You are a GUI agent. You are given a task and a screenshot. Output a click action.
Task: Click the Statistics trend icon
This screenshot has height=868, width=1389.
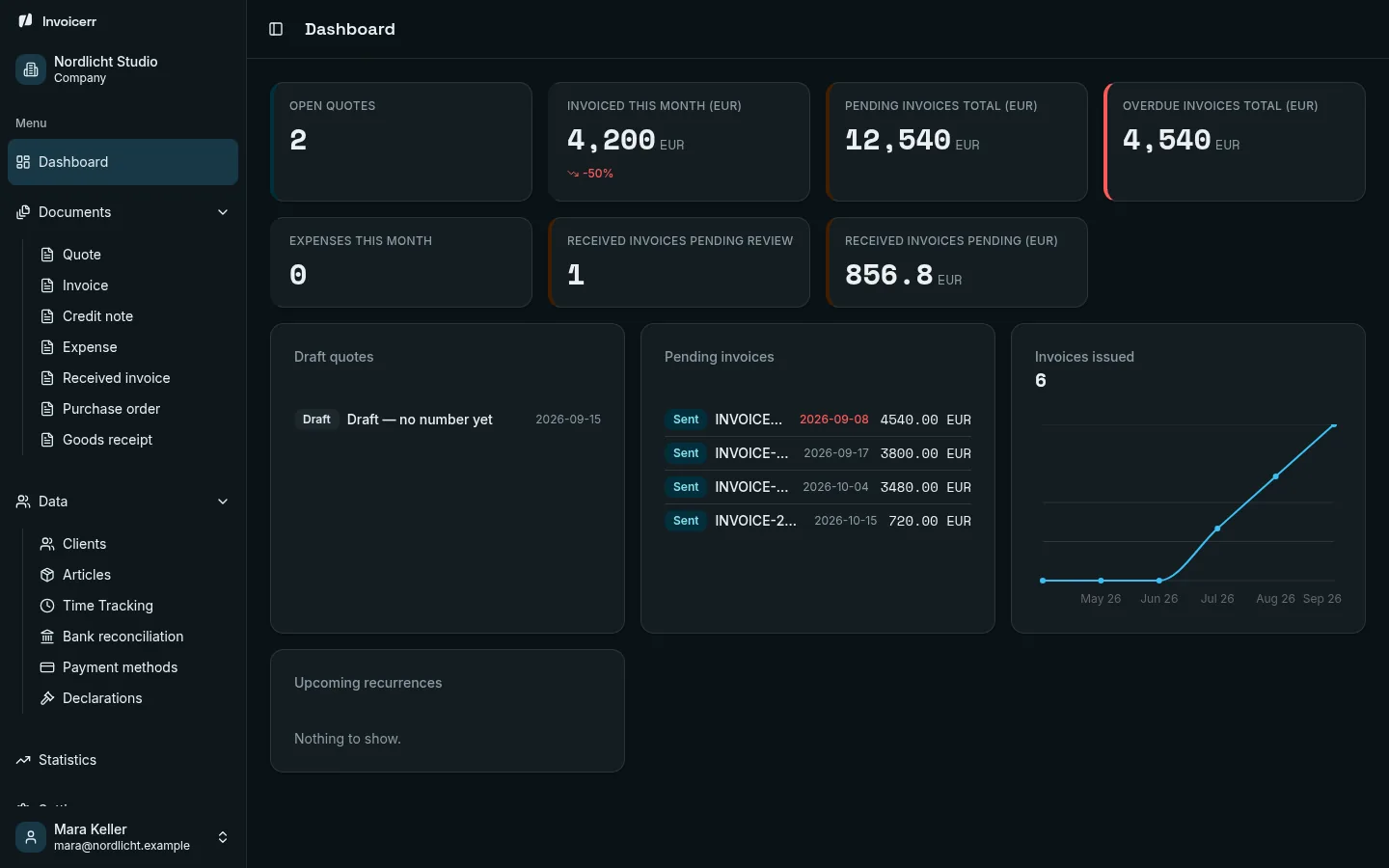pyautogui.click(x=23, y=760)
